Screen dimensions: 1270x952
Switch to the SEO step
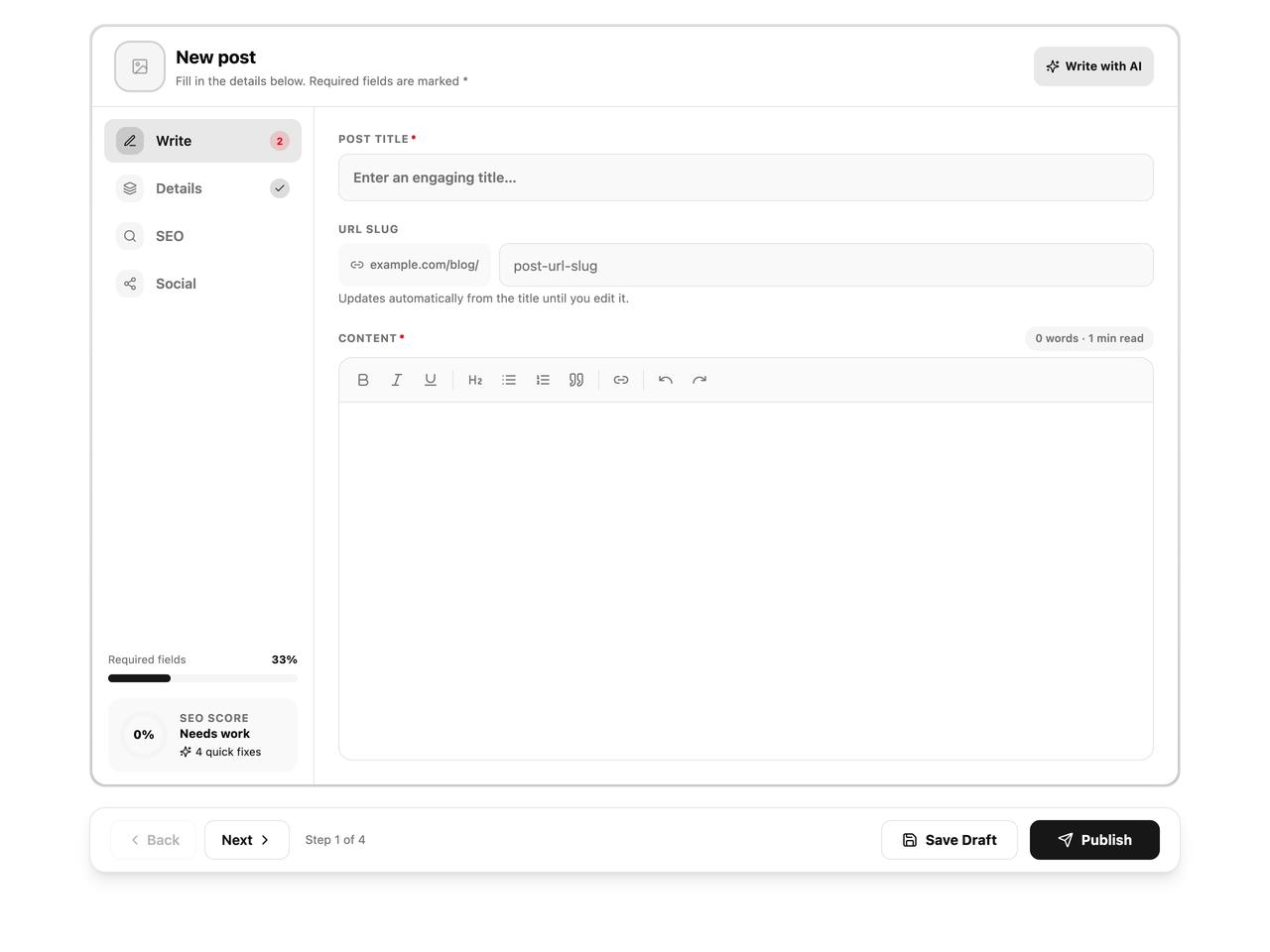[x=202, y=236]
